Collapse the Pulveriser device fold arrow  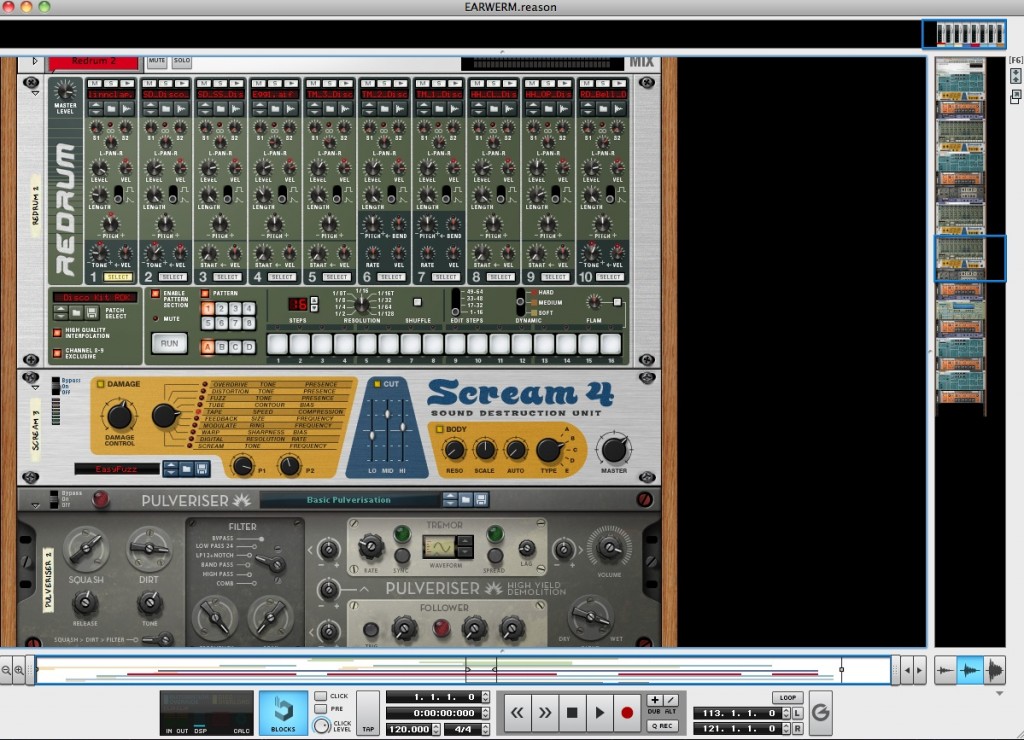35,506
